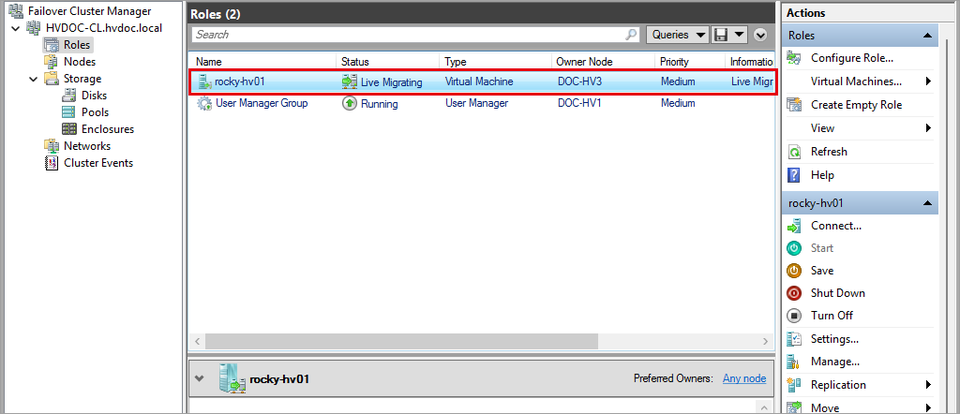Click the orange Save power icon
Viewport: 960px width, 414px height.
tap(794, 271)
